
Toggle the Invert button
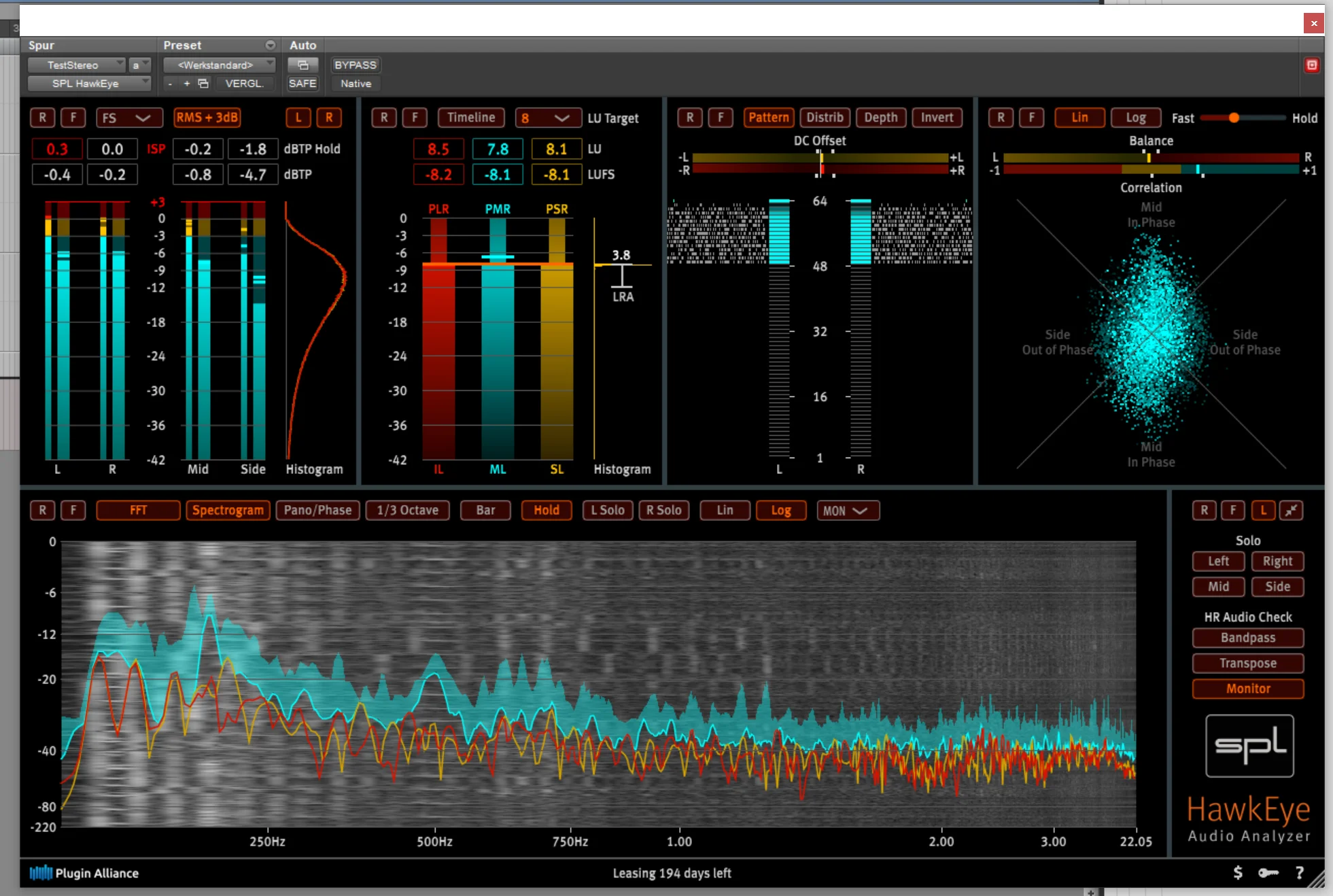(937, 118)
